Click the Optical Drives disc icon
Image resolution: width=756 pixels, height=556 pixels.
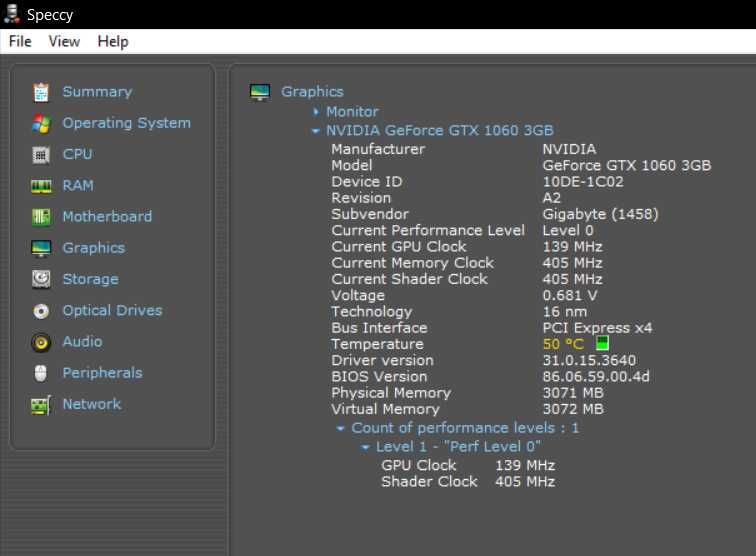(x=41, y=311)
